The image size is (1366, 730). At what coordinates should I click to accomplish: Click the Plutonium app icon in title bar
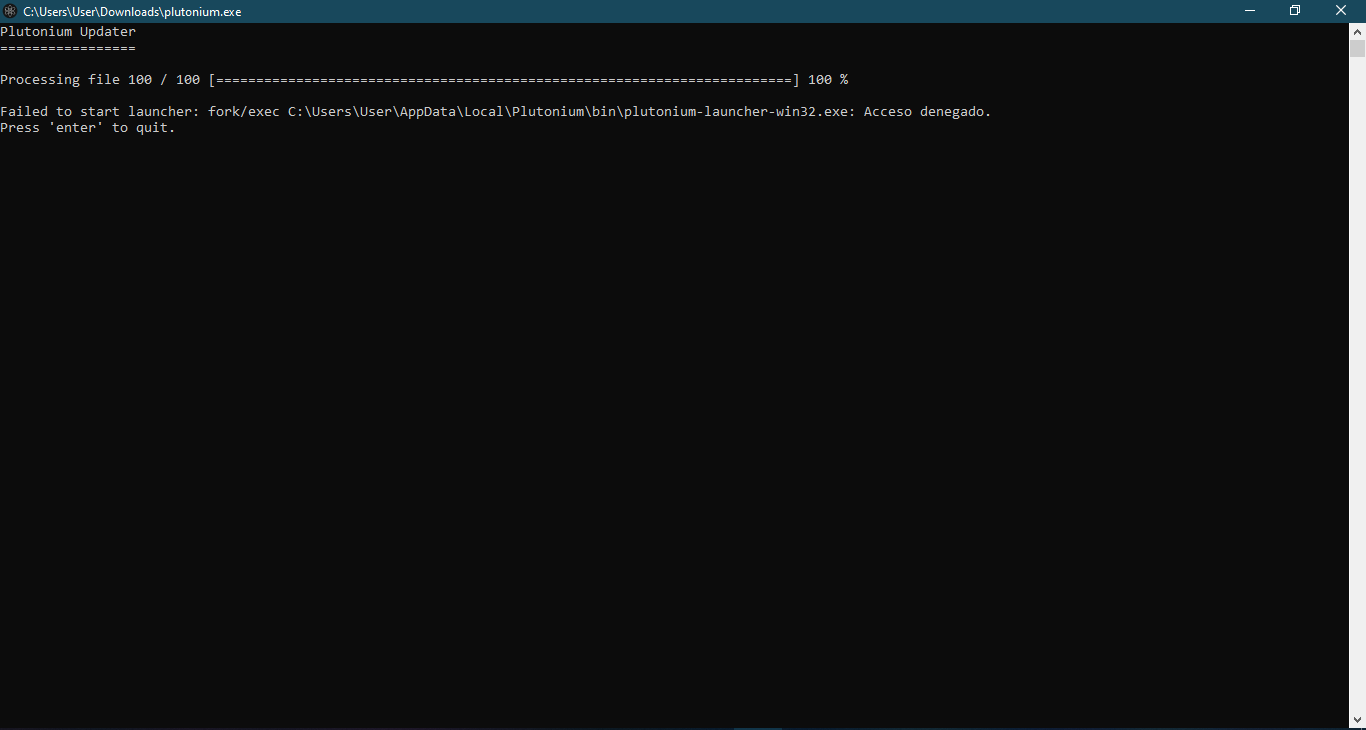click(x=10, y=12)
